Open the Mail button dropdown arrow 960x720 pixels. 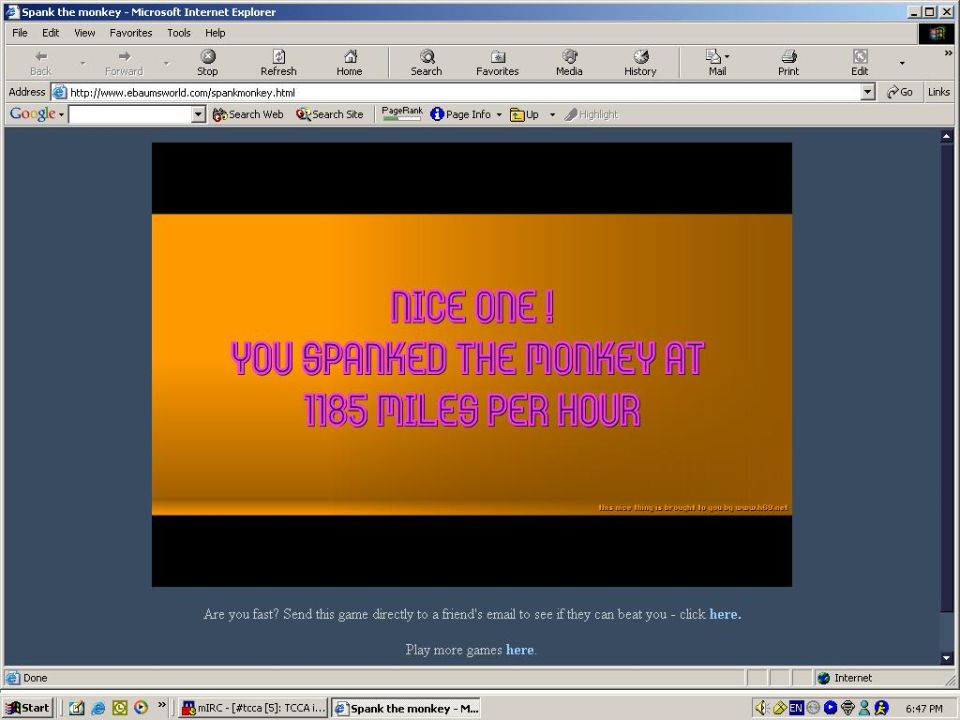tap(727, 56)
